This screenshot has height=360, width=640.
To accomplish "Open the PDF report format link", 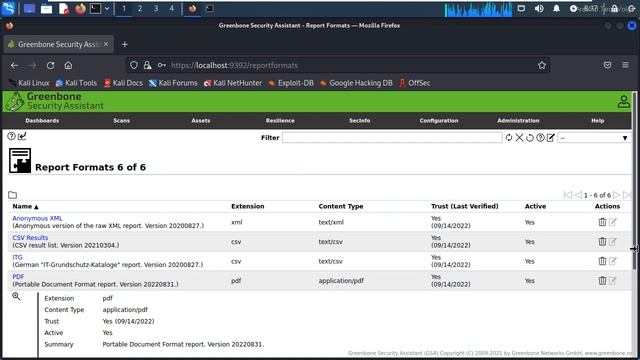I will (18, 276).
